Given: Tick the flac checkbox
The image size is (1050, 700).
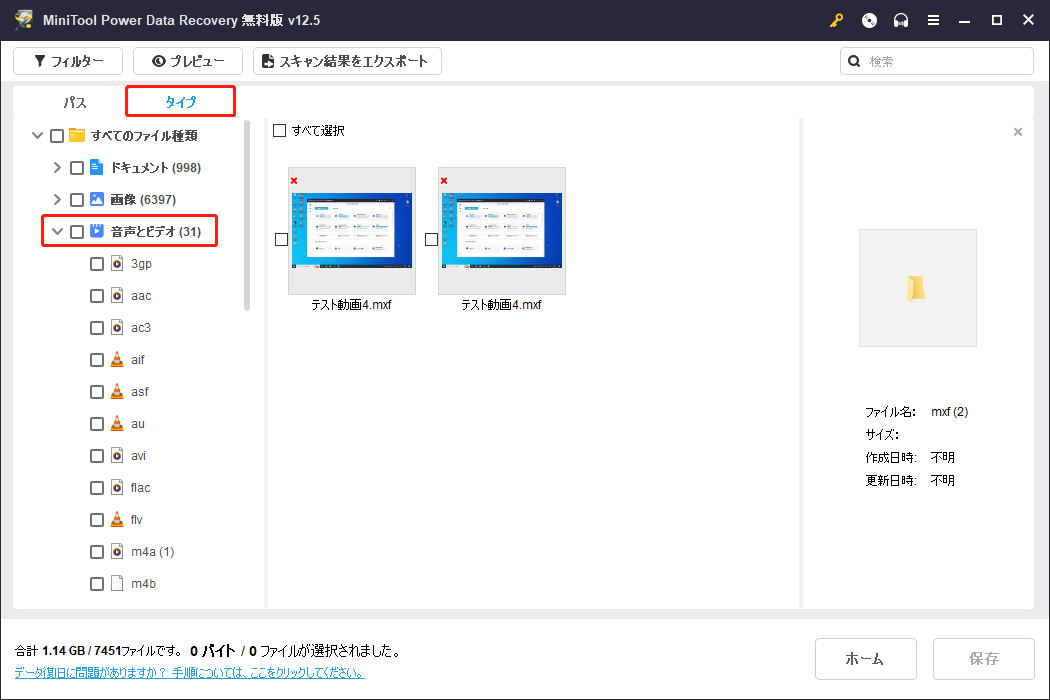Looking at the screenshot, I should point(97,488).
